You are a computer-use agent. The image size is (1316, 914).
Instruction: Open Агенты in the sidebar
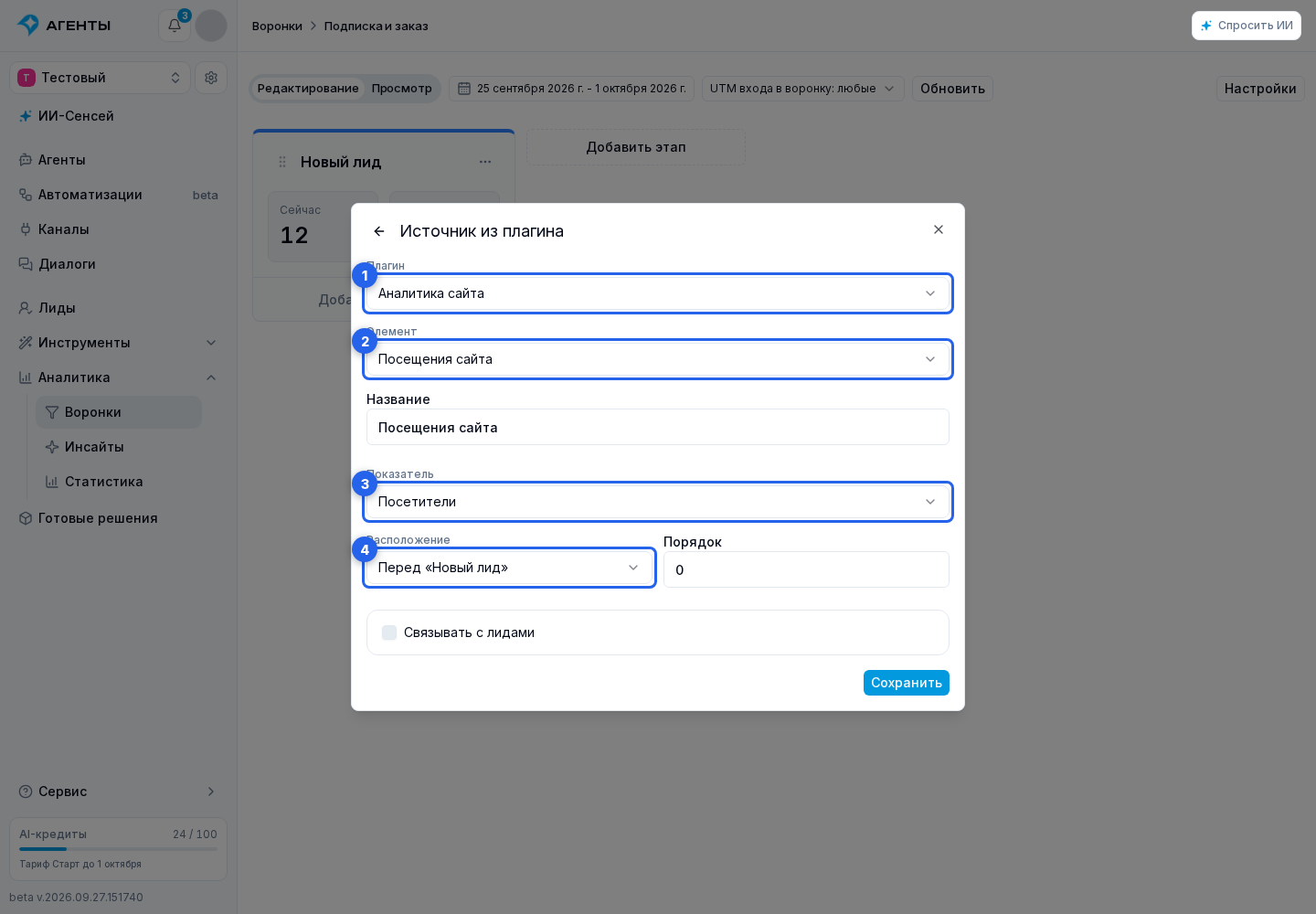click(119, 160)
